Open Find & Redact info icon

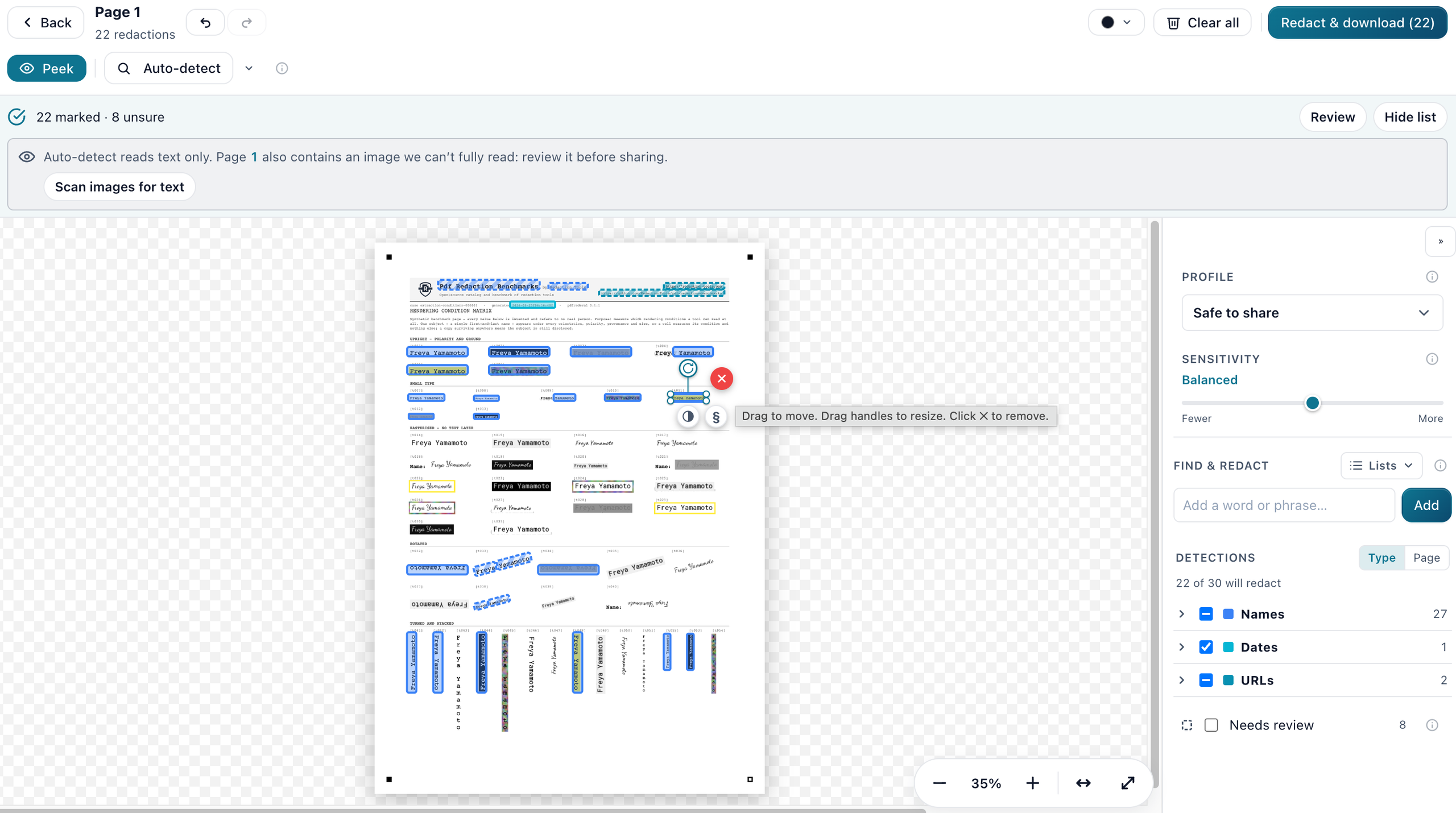1440,466
